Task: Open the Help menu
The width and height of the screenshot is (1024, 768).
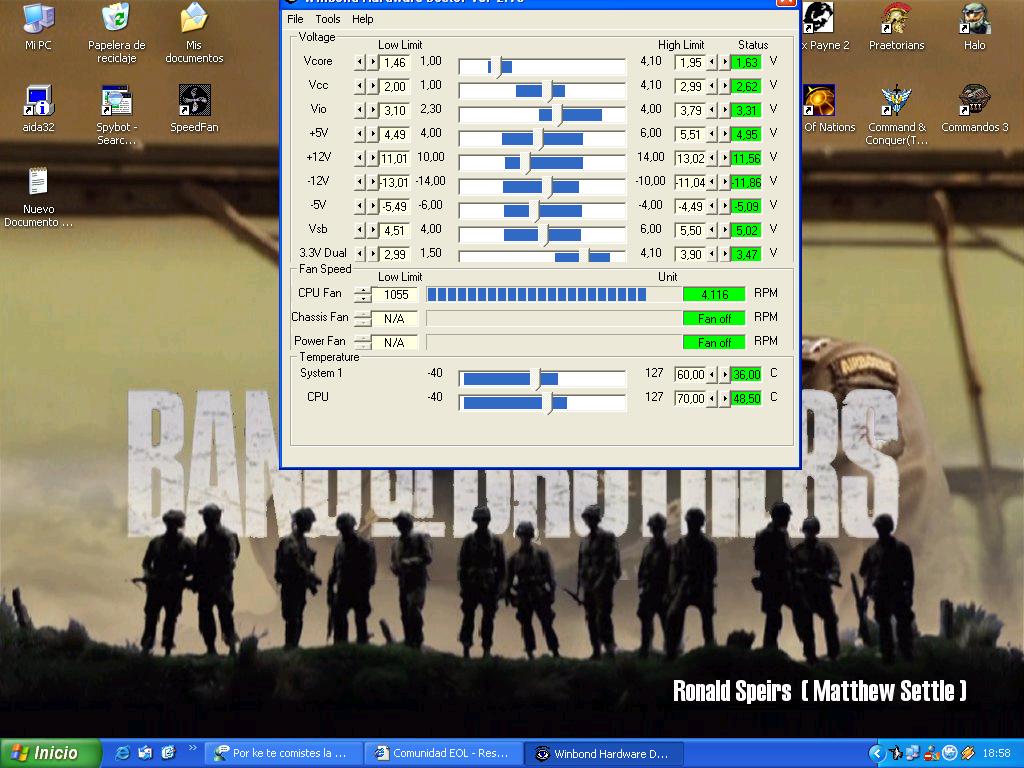Action: [x=362, y=19]
